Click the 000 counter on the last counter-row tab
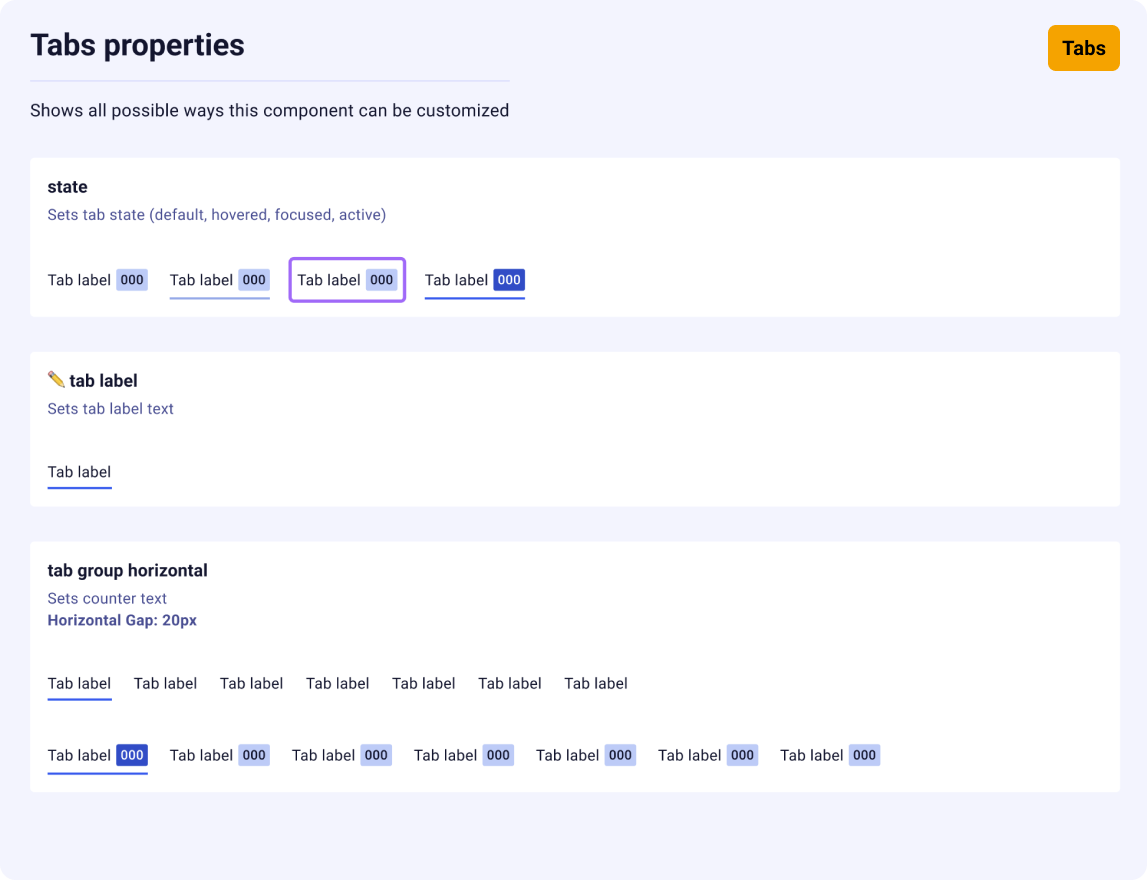The width and height of the screenshot is (1147, 880). [864, 755]
